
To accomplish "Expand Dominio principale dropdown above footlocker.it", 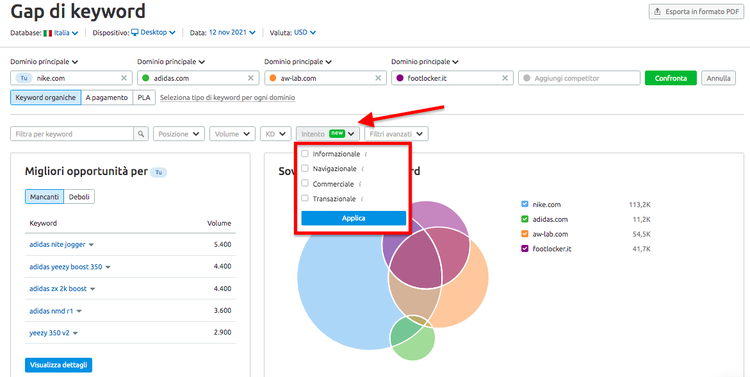I will (425, 62).
